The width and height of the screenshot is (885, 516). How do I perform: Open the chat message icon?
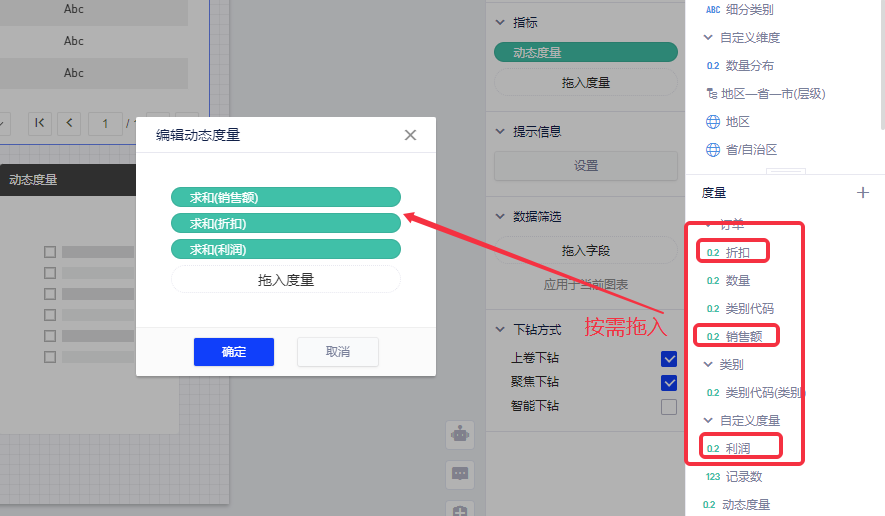click(460, 474)
